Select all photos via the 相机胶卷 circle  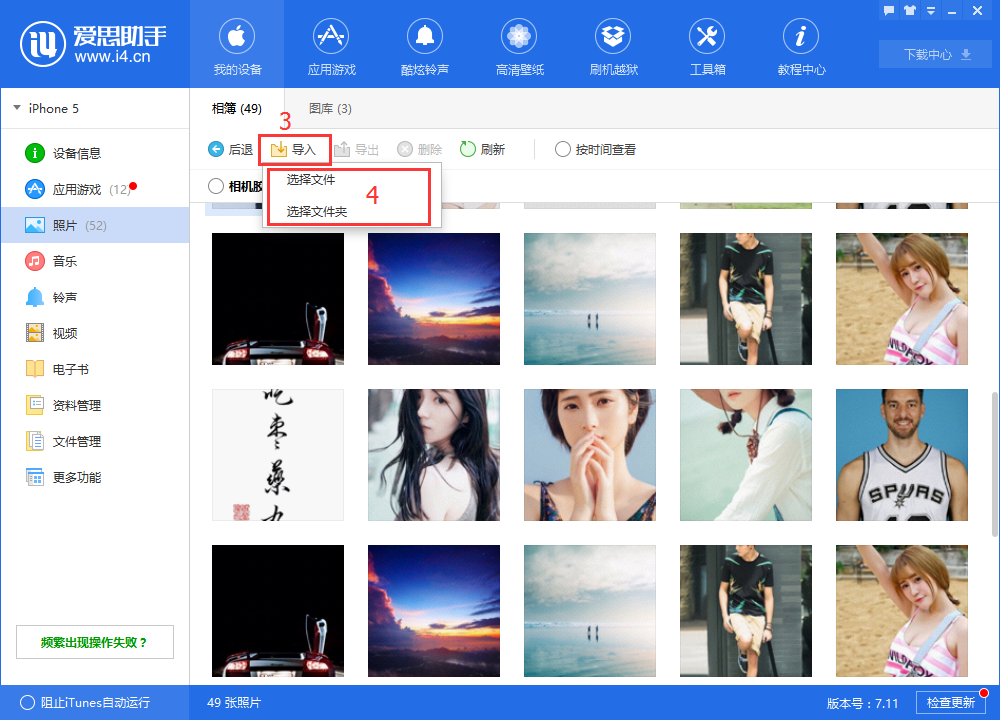pyautogui.click(x=214, y=185)
